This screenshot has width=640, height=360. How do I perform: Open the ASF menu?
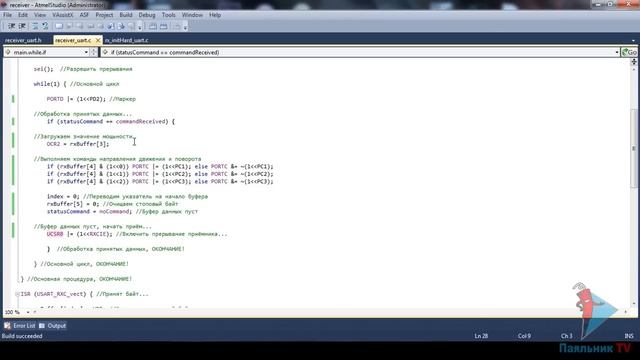coord(84,15)
